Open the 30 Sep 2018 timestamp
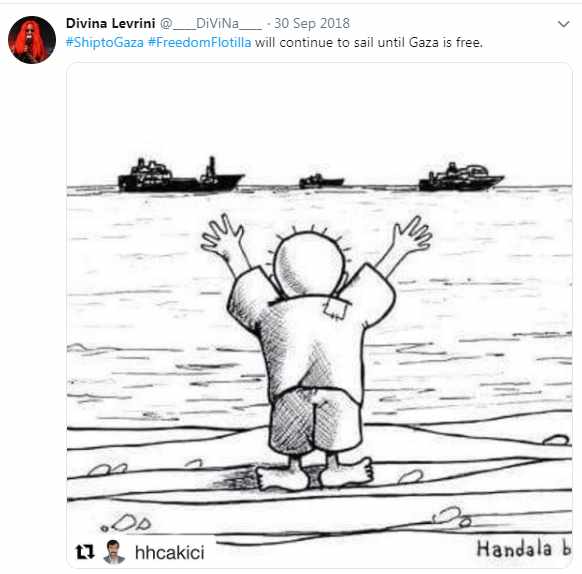Screen dimensions: 582x574 point(312,23)
